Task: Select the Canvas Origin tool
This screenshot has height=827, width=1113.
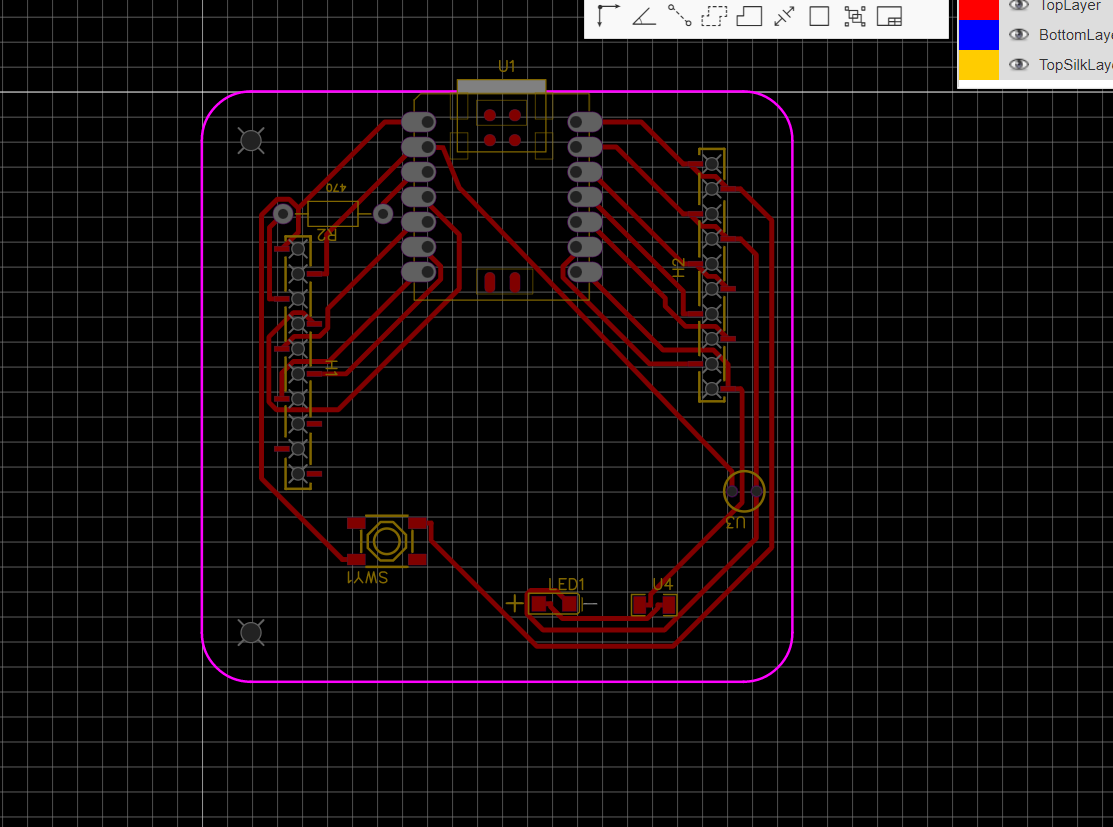Action: [608, 16]
